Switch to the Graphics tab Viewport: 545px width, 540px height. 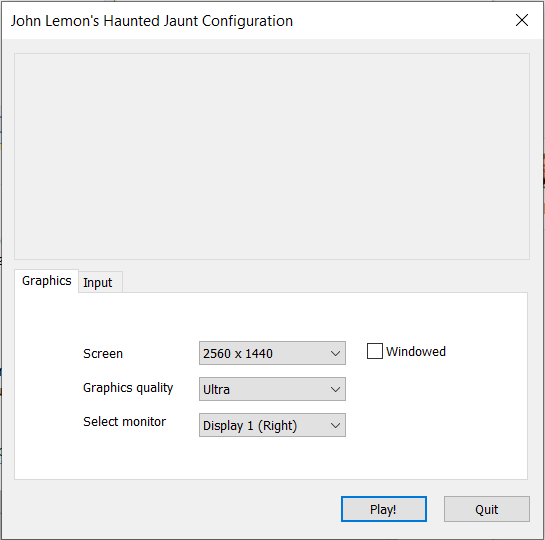click(47, 281)
